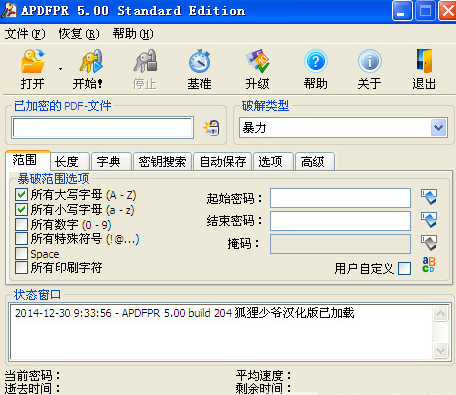The width and height of the screenshot is (456, 395).
Task: Click the 起始密码 input field
Action: click(340, 198)
